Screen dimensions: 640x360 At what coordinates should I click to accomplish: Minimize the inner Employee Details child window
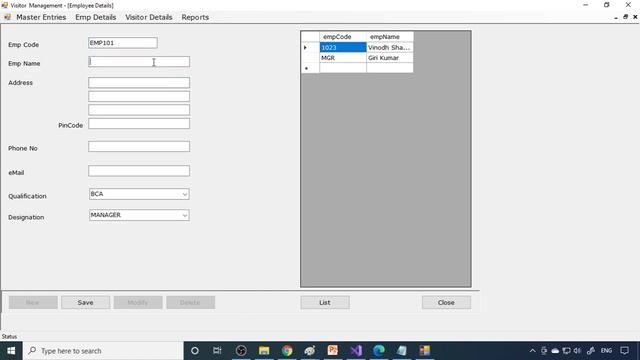point(616,17)
